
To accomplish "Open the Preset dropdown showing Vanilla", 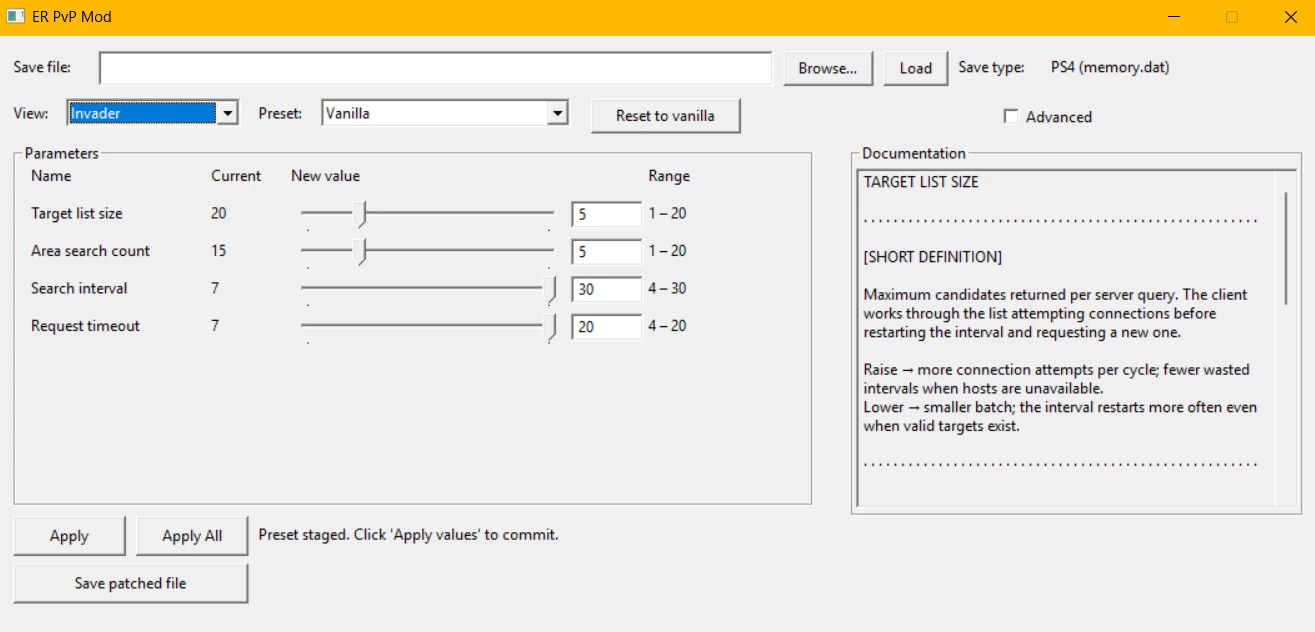I will [x=445, y=113].
